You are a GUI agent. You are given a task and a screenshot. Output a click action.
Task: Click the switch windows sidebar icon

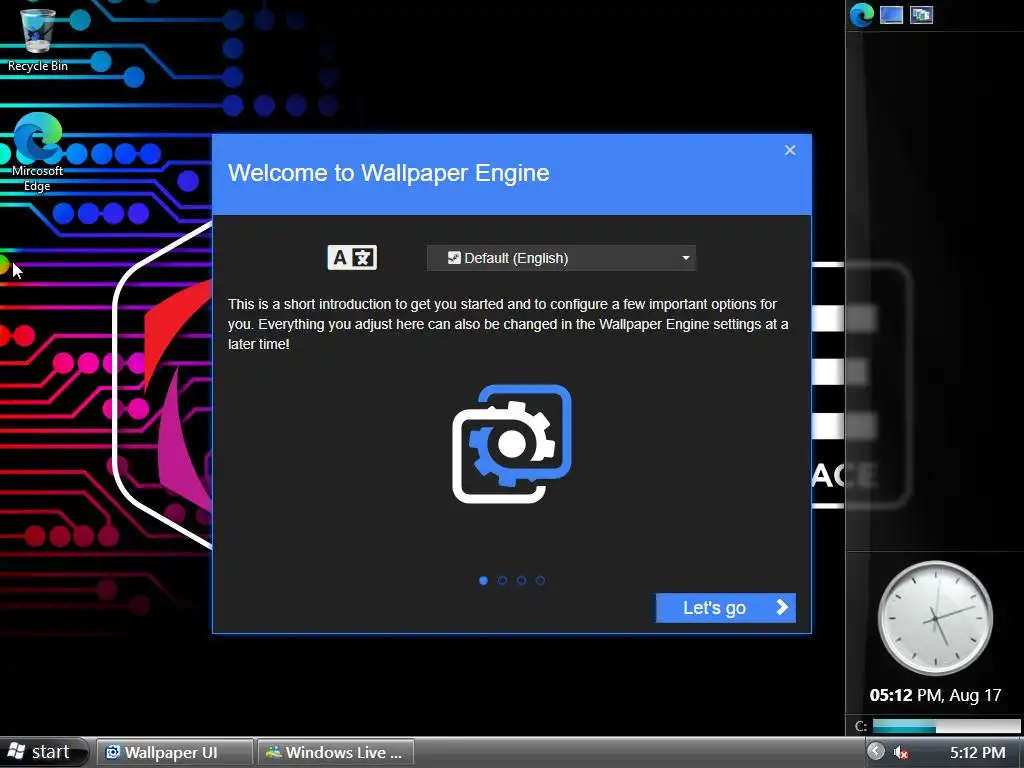click(921, 14)
